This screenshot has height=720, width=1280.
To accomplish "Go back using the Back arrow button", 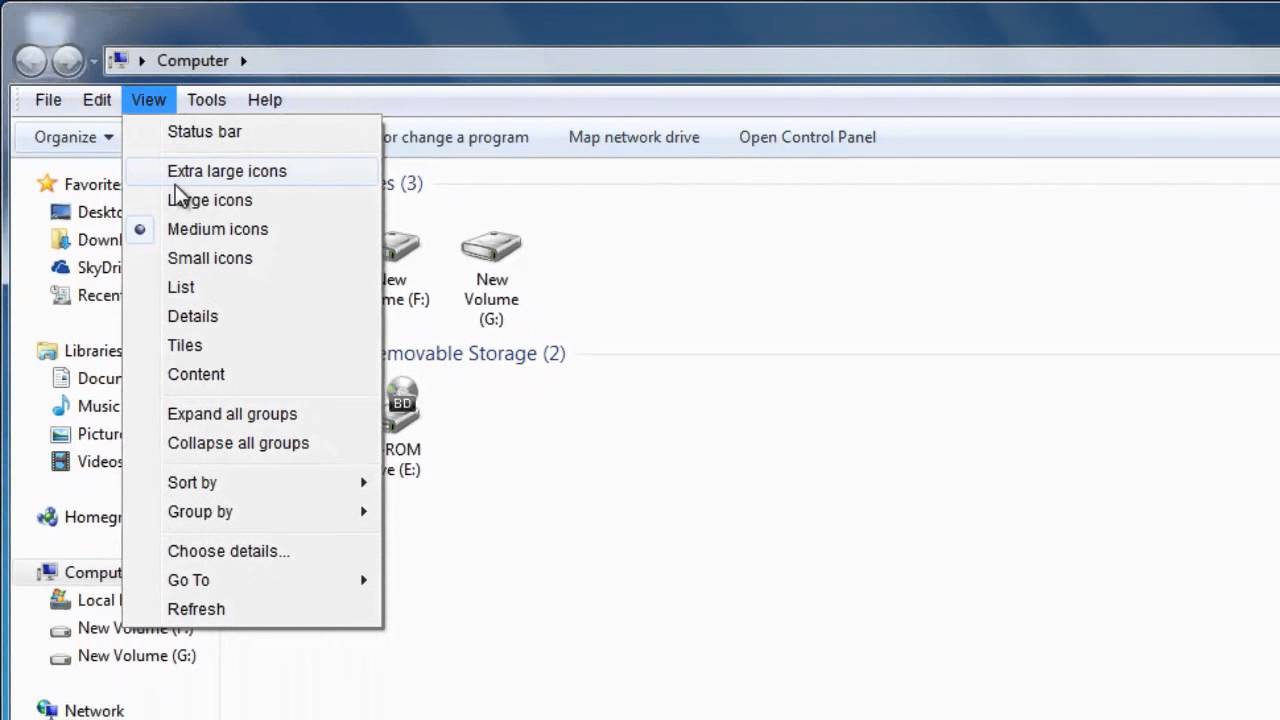I will coord(31,61).
